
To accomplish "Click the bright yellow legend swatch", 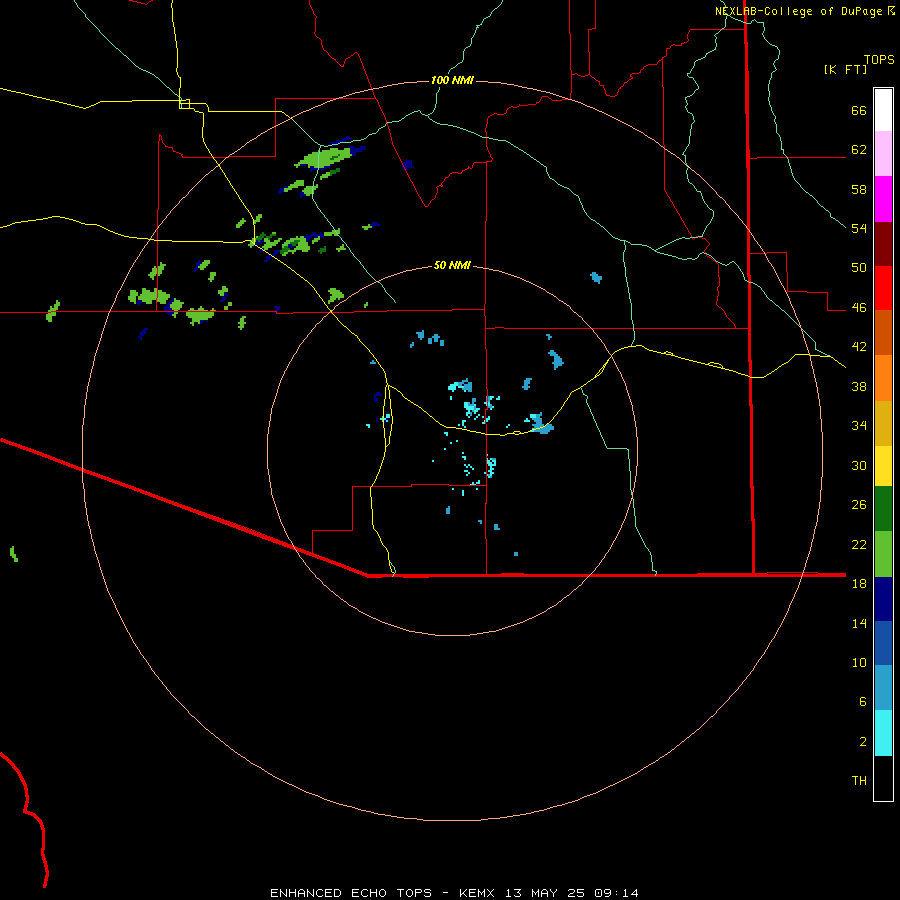I will point(883,465).
